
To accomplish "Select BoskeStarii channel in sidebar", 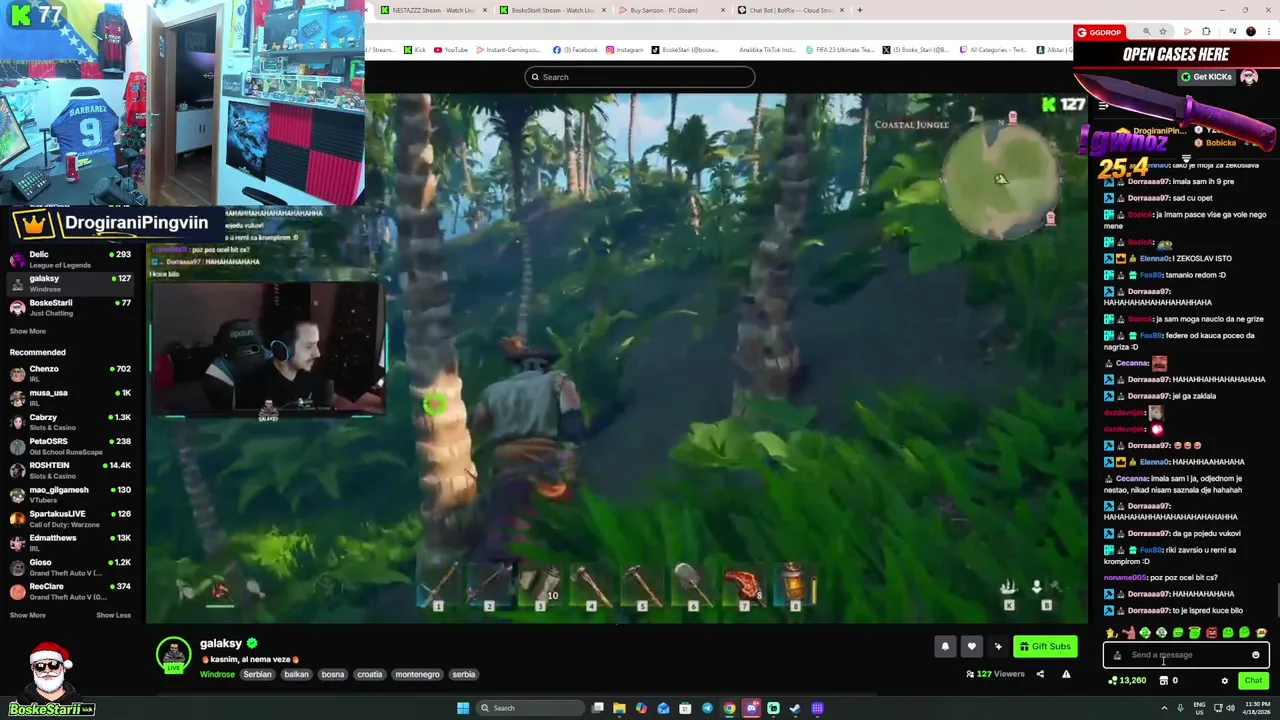I will [70, 308].
